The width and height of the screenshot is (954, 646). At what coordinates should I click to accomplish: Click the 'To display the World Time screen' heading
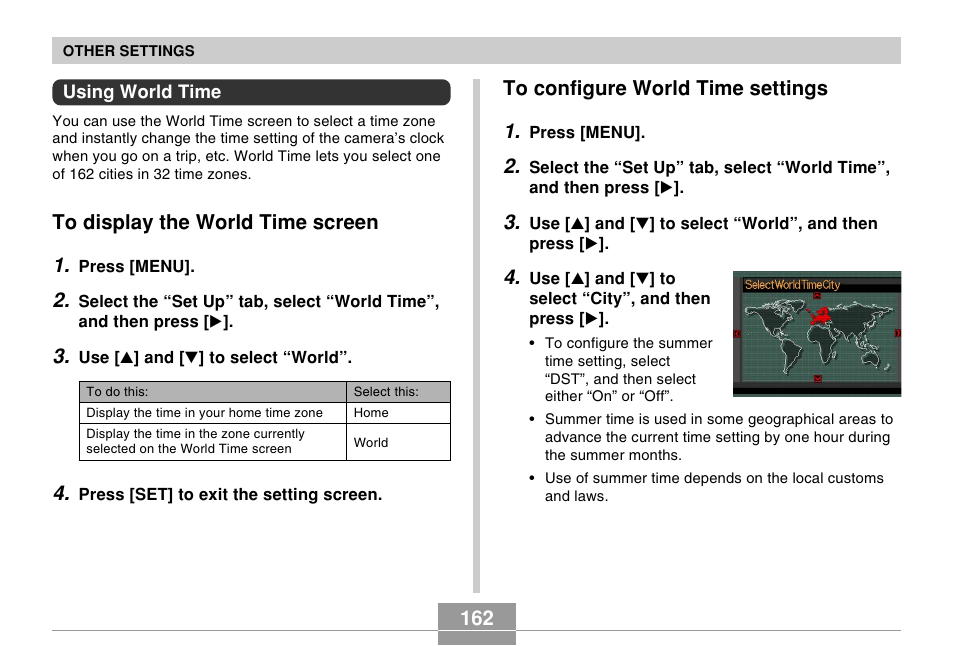click(215, 222)
